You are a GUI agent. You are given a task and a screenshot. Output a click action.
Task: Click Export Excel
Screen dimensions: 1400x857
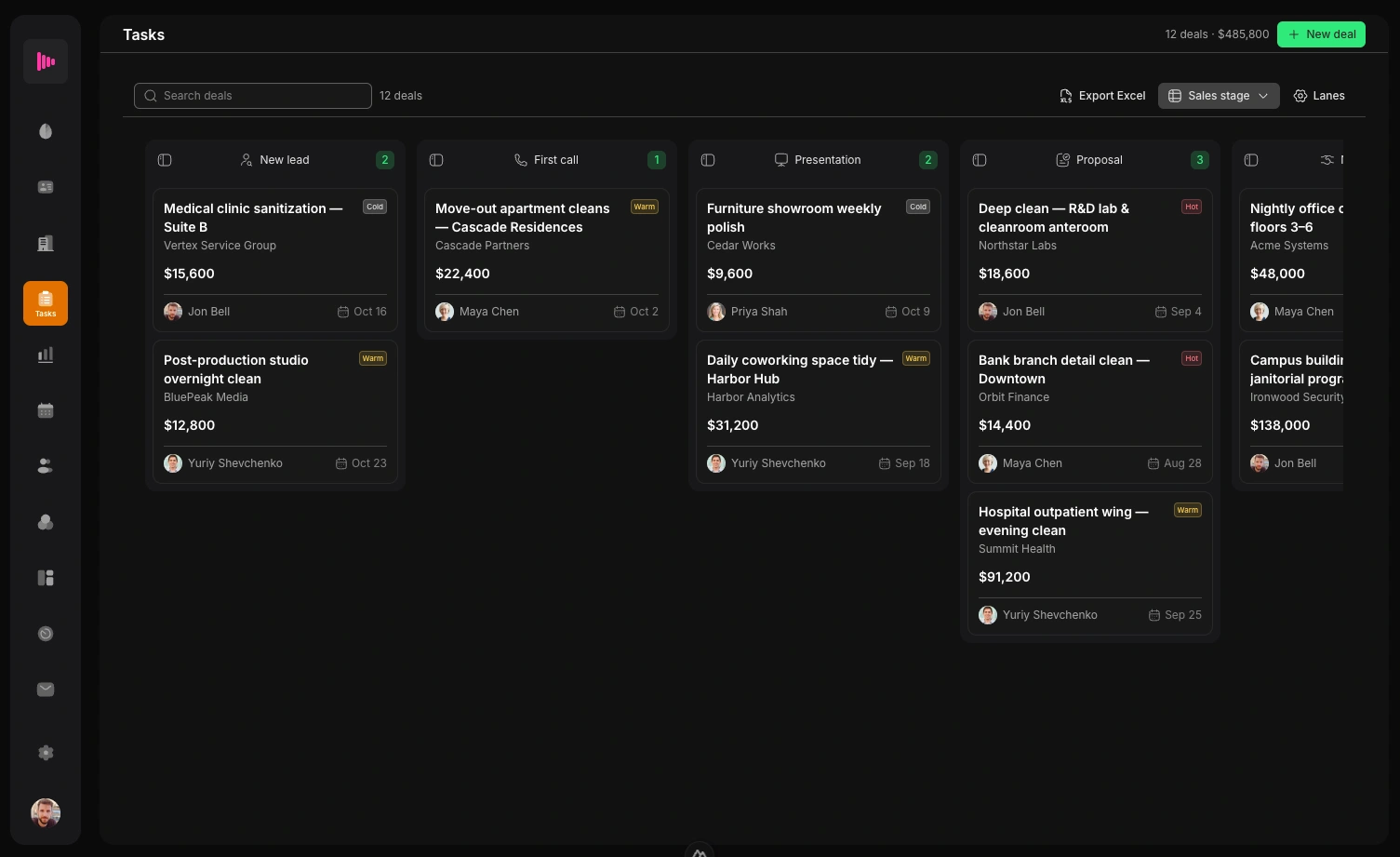1102,96
